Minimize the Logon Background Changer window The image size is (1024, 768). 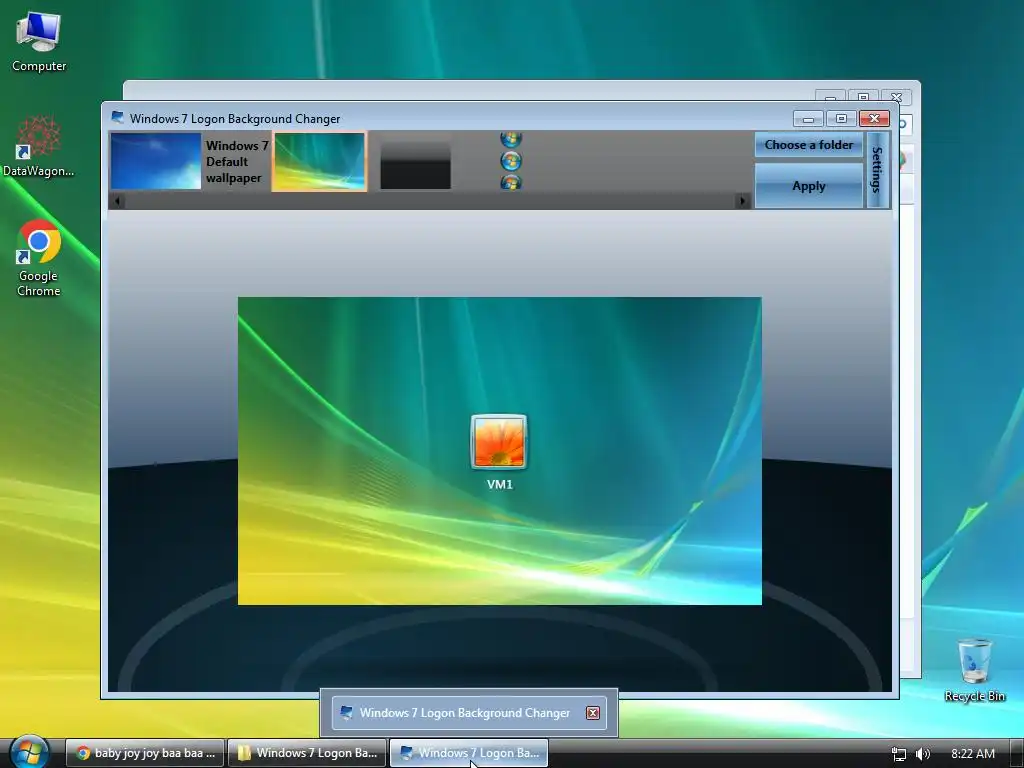tap(808, 119)
